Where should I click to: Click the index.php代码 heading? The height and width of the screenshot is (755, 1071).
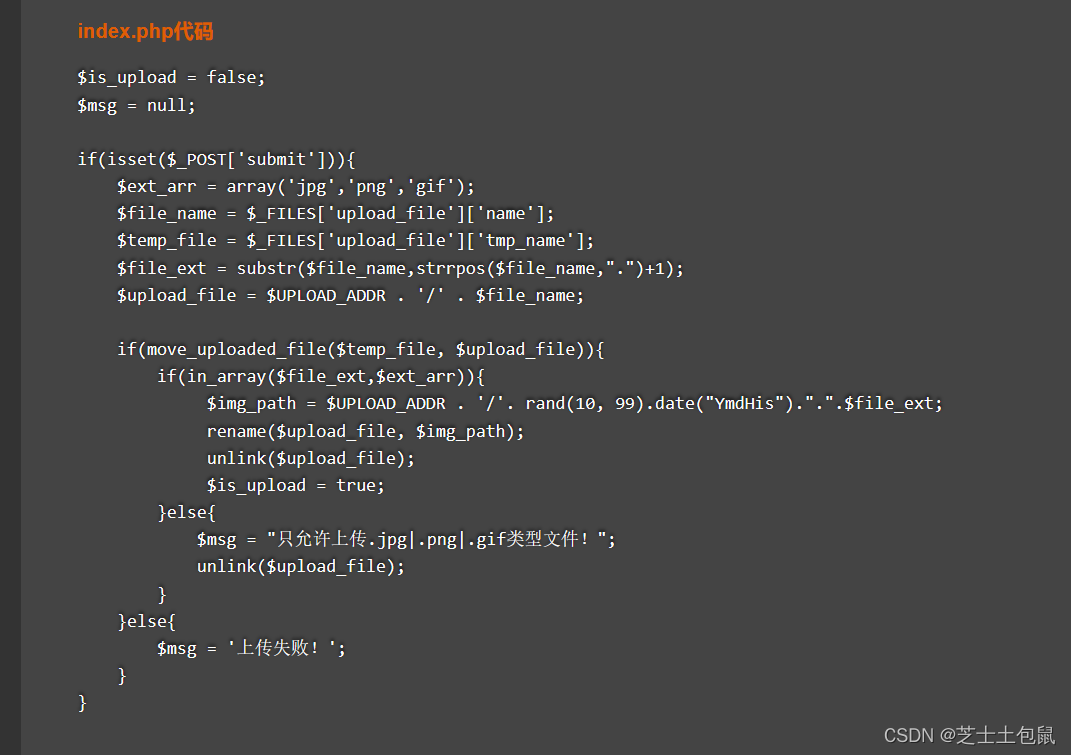coord(145,31)
